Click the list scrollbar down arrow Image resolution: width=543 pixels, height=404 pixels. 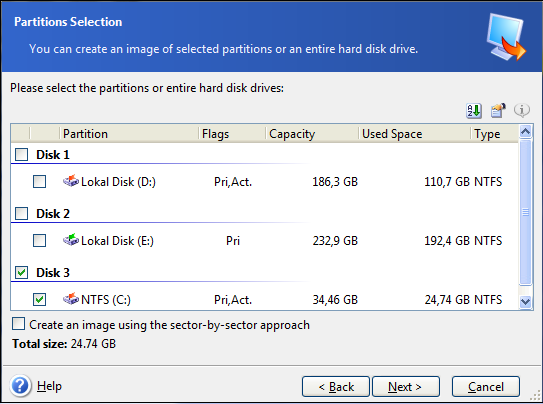[525, 301]
